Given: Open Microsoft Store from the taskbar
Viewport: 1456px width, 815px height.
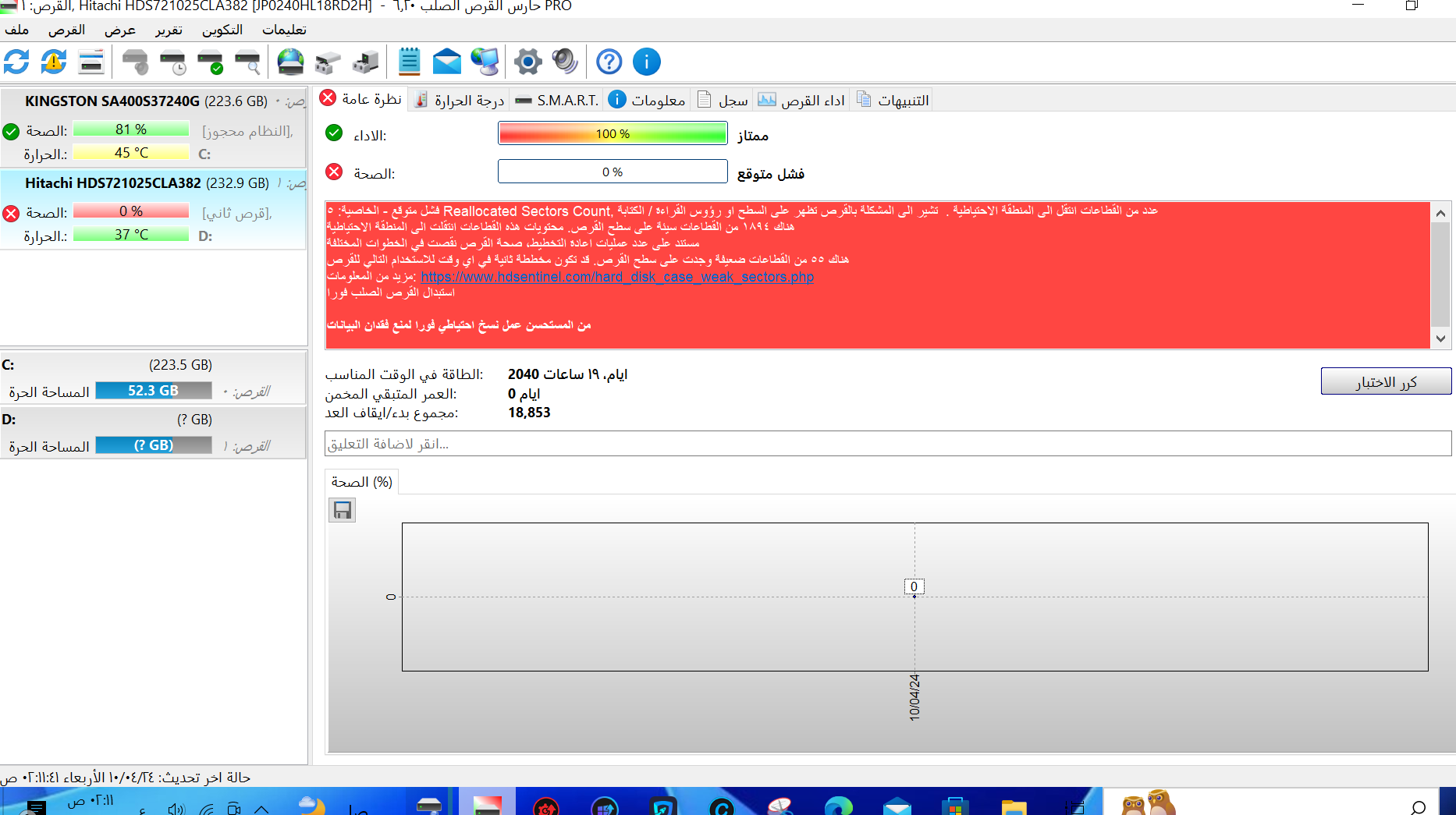Looking at the screenshot, I should pyautogui.click(x=955, y=805).
